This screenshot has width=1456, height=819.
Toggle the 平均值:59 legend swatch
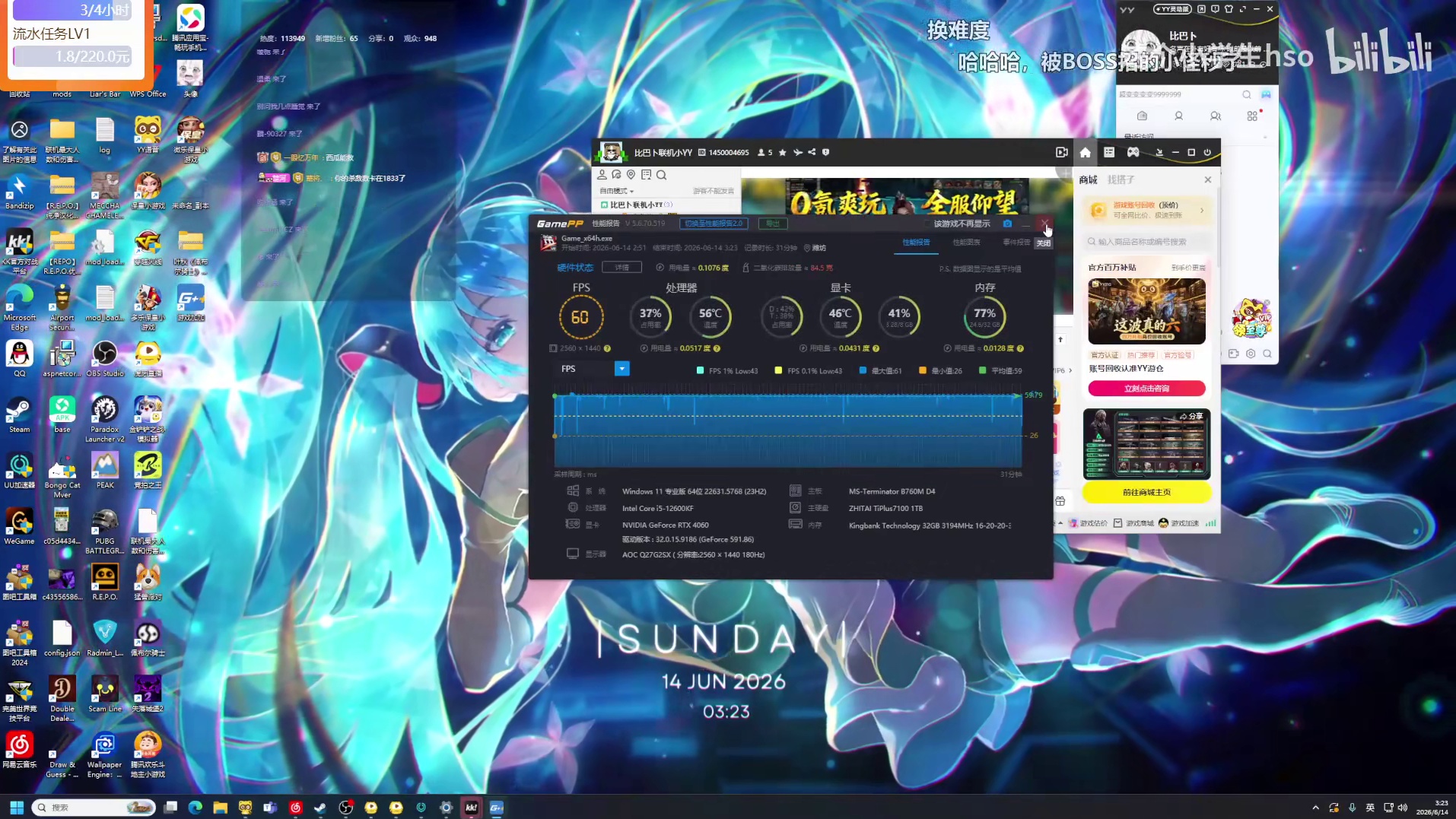pyautogui.click(x=983, y=371)
